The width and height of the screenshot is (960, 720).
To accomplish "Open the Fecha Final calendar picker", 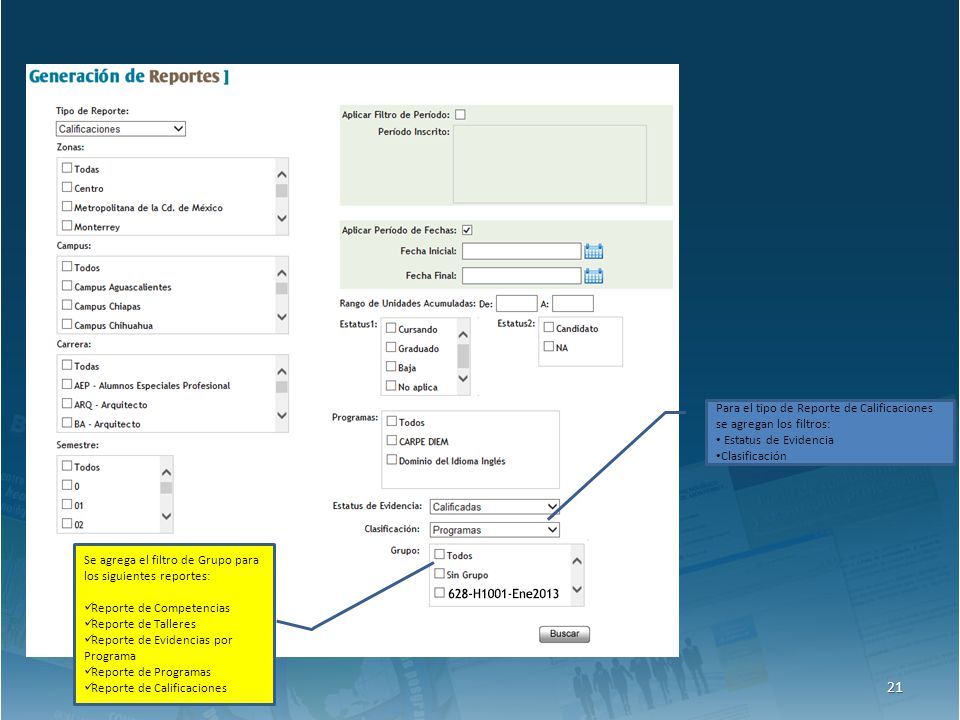I will 593,276.
